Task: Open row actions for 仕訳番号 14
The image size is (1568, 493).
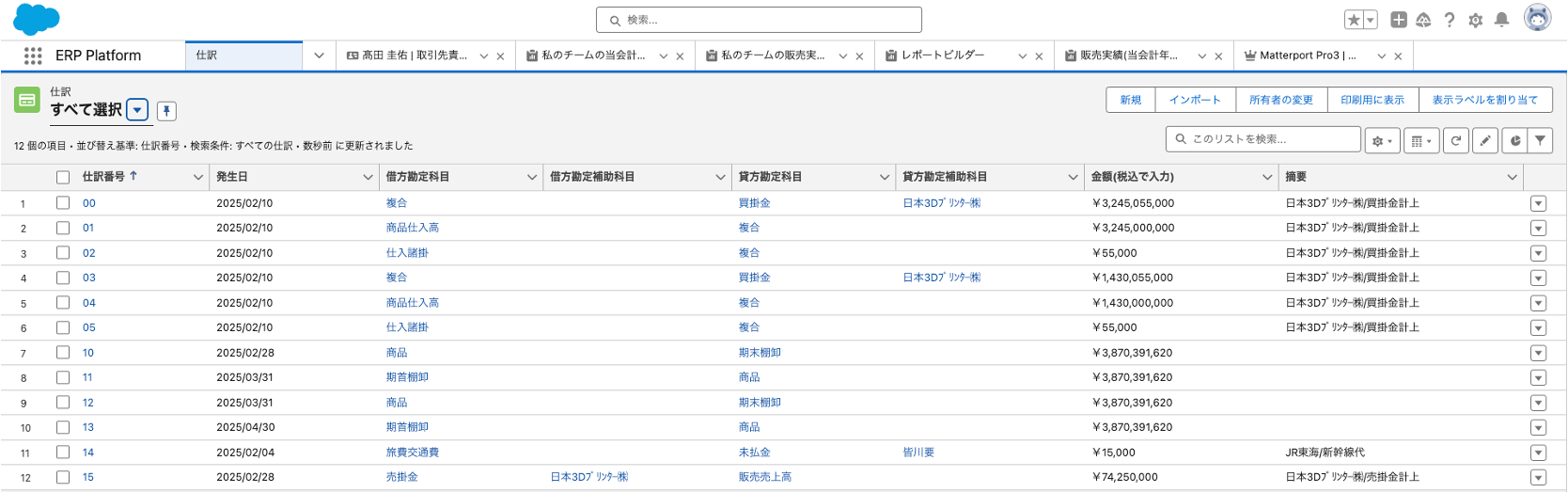Action: pos(1538,453)
